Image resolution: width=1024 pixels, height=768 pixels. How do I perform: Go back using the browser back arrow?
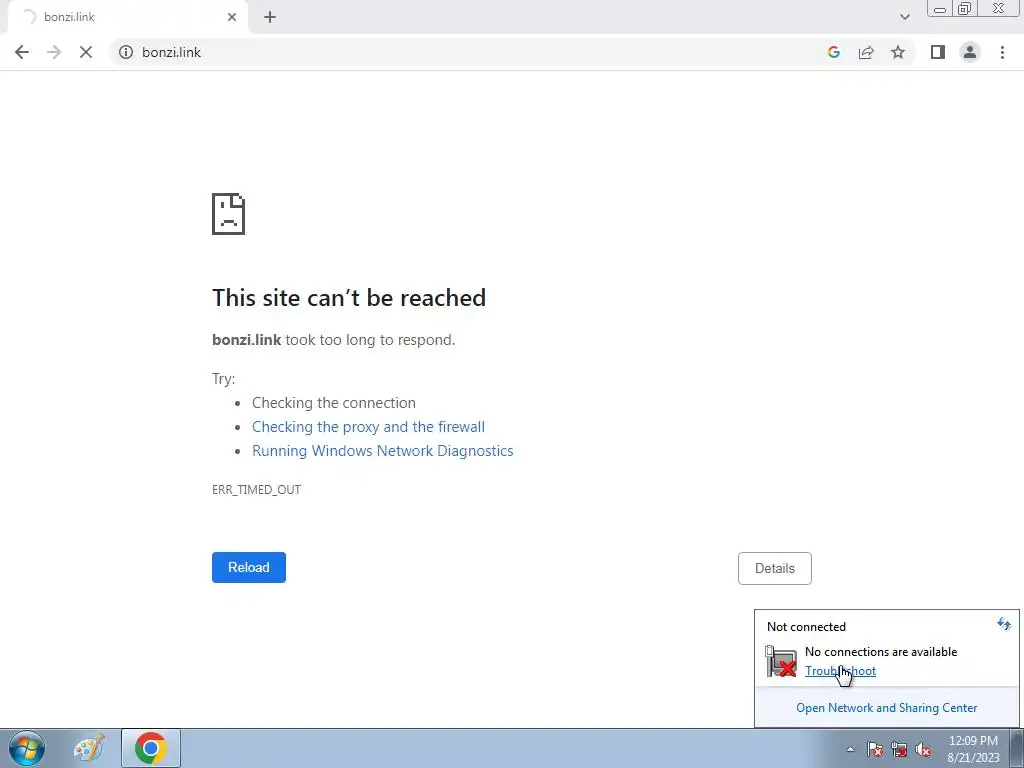pos(22,52)
